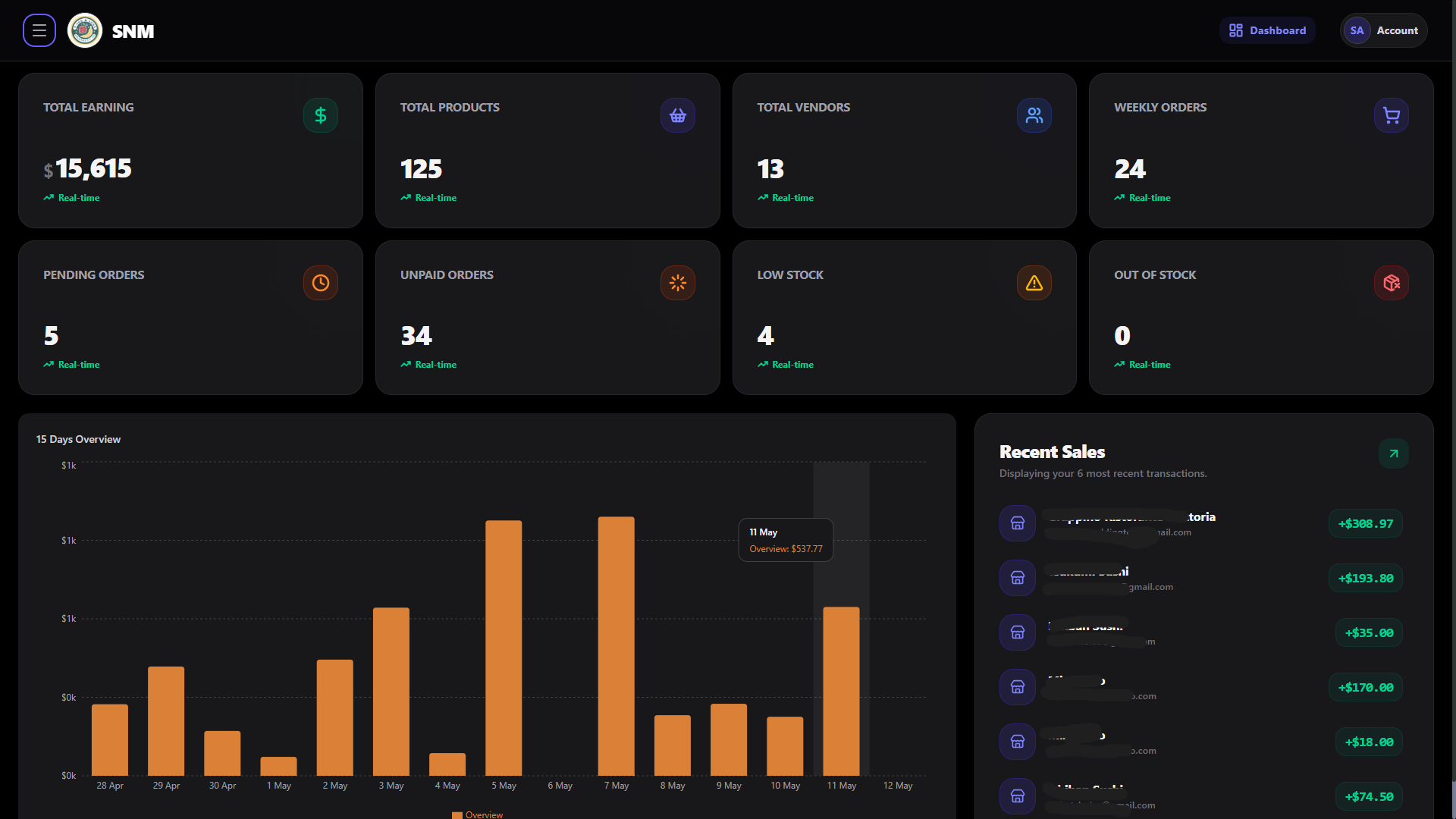Click the +$35.00 amount badge
Image resolution: width=1456 pixels, height=819 pixels.
coord(1369,632)
